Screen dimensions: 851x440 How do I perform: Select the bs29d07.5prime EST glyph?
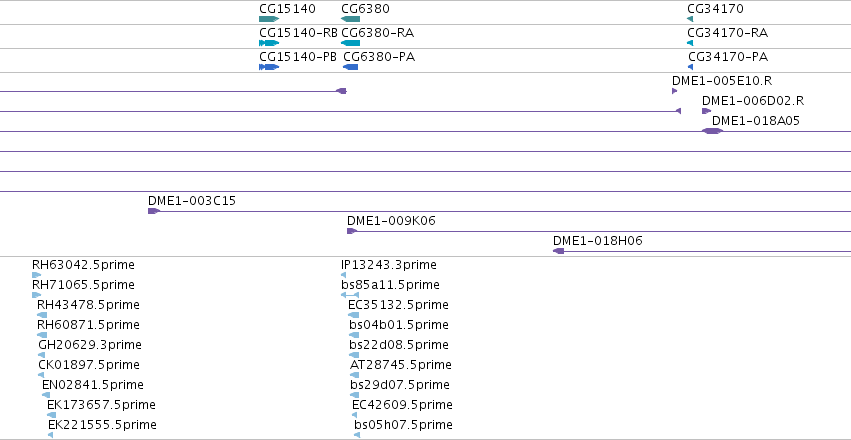pos(354,395)
